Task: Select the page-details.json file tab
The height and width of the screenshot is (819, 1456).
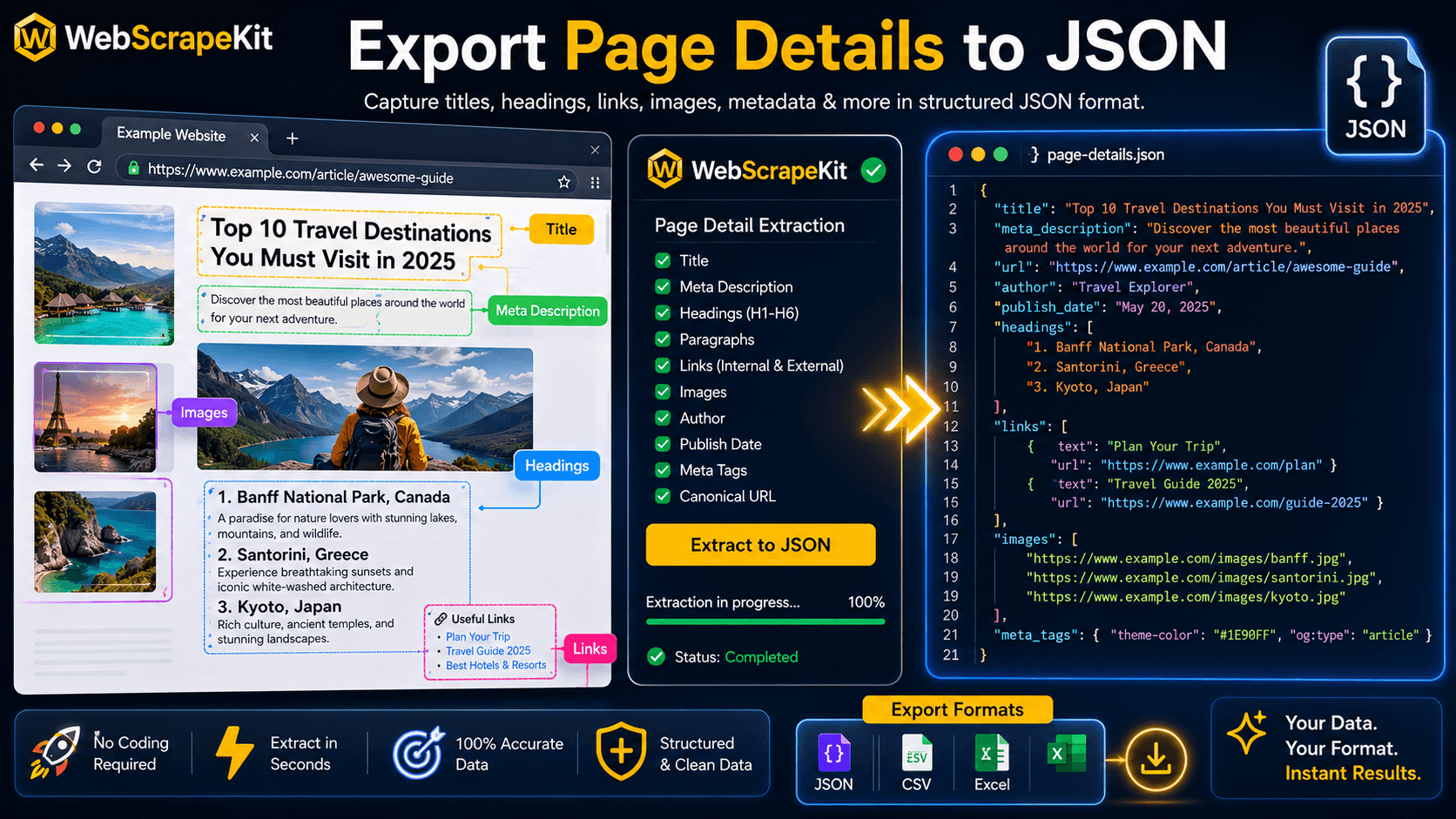Action: (1097, 155)
